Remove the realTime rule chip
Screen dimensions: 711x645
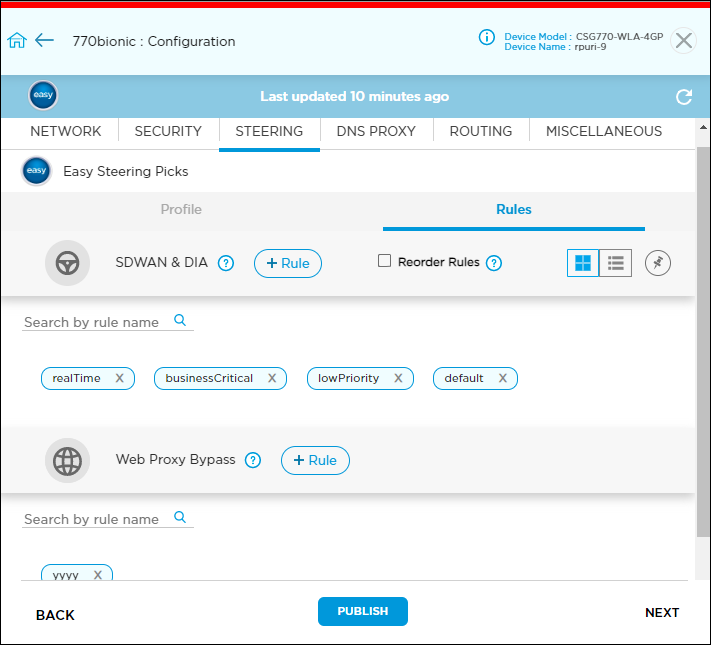click(x=119, y=378)
